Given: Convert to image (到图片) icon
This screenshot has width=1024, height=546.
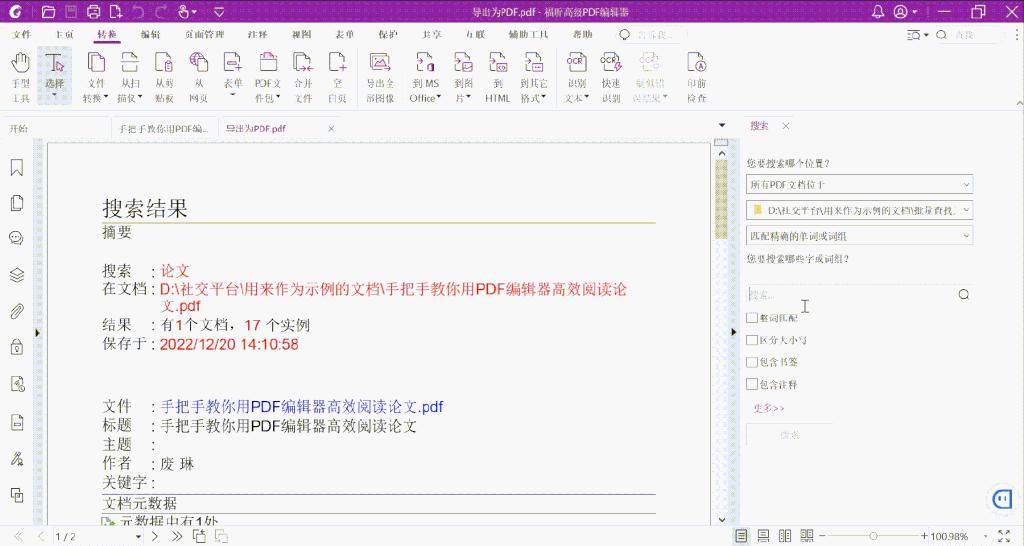Looking at the screenshot, I should coord(463,63).
